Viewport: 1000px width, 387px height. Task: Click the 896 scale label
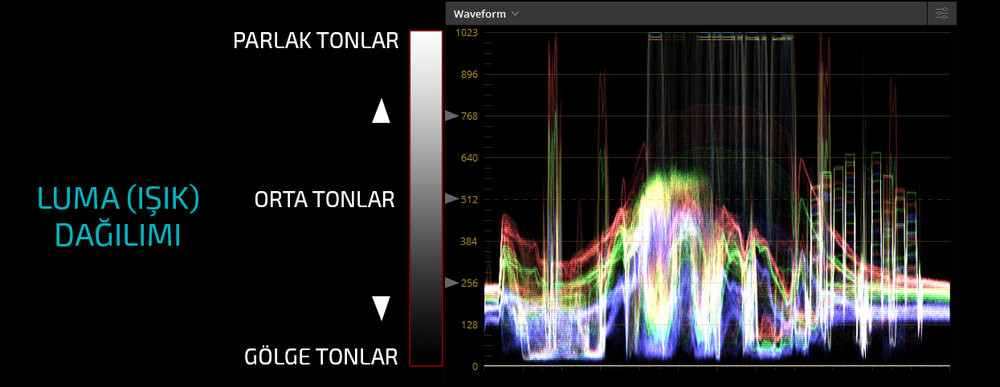[x=469, y=75]
